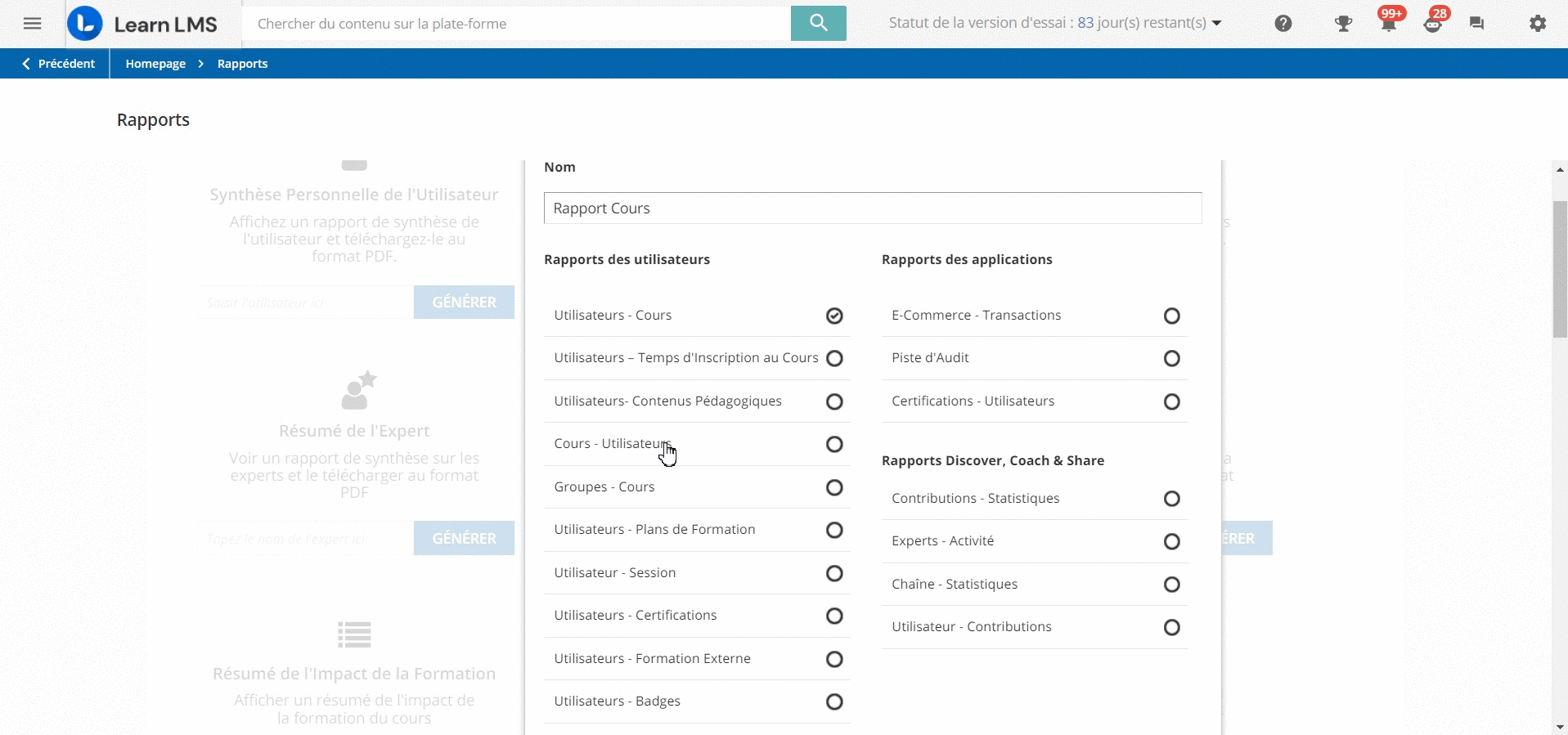Click the Learn LMS logo
Screen dimensions: 1568x735
click(x=143, y=24)
